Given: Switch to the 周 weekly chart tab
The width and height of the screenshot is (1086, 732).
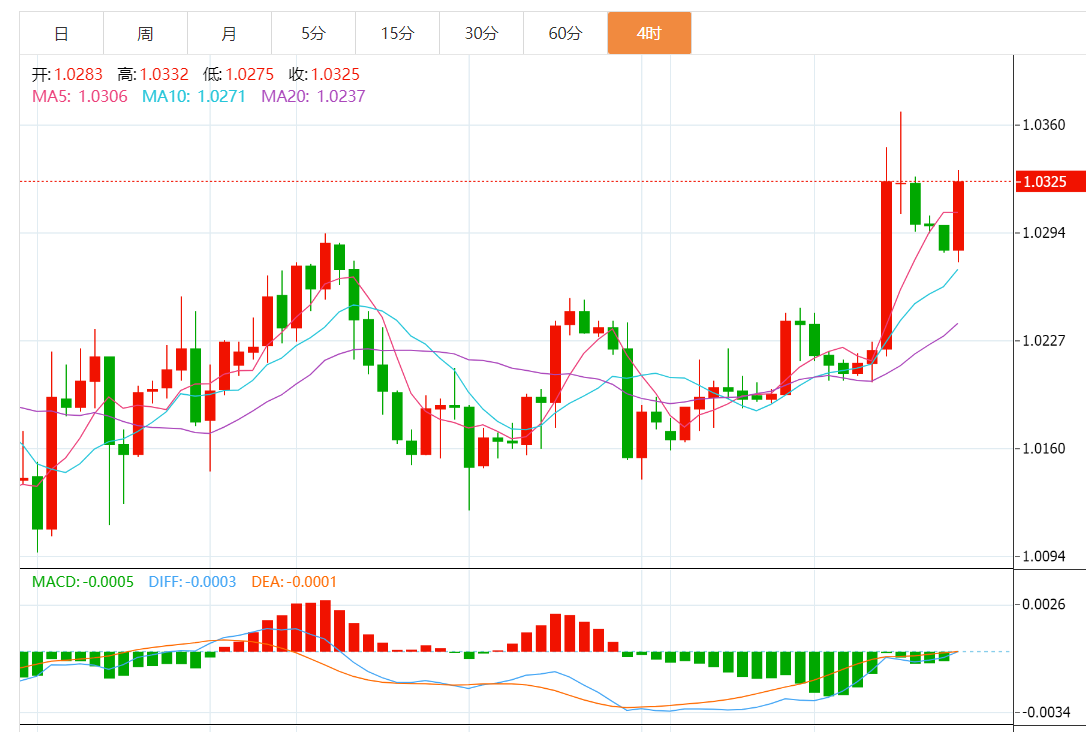Looking at the screenshot, I should click(x=145, y=33).
